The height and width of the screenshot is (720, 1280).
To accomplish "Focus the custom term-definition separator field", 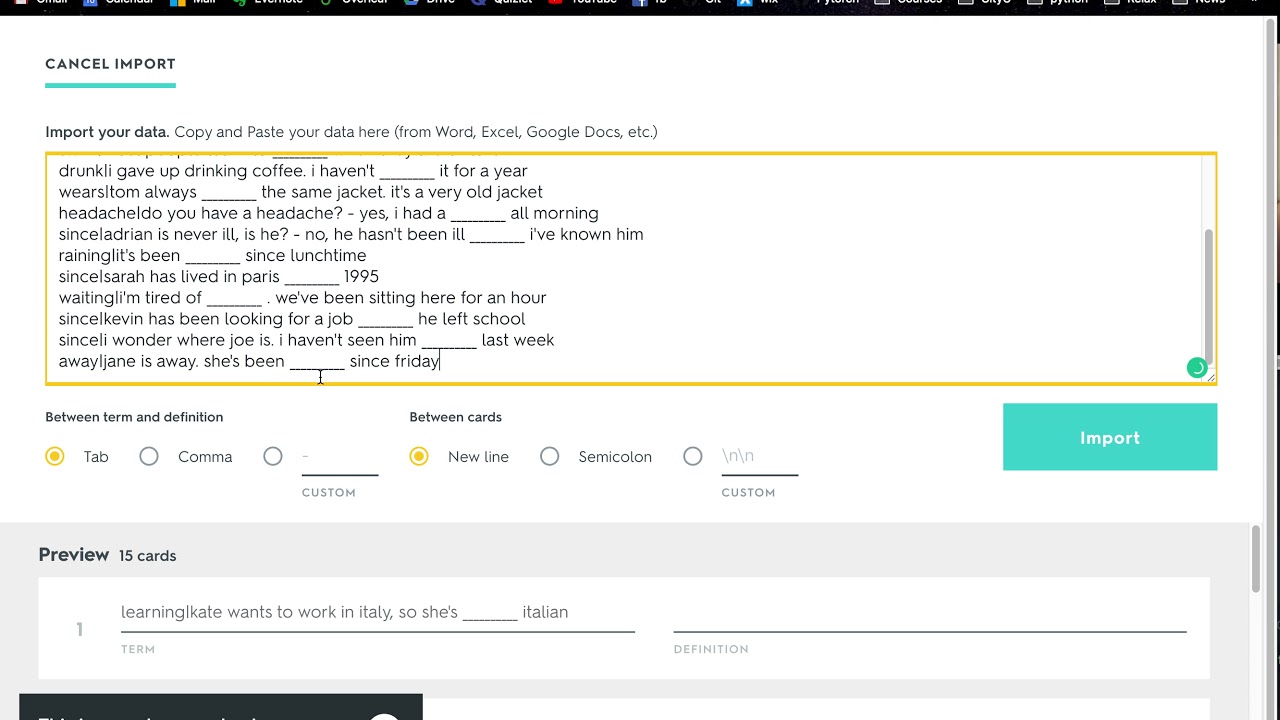I will tap(340, 457).
